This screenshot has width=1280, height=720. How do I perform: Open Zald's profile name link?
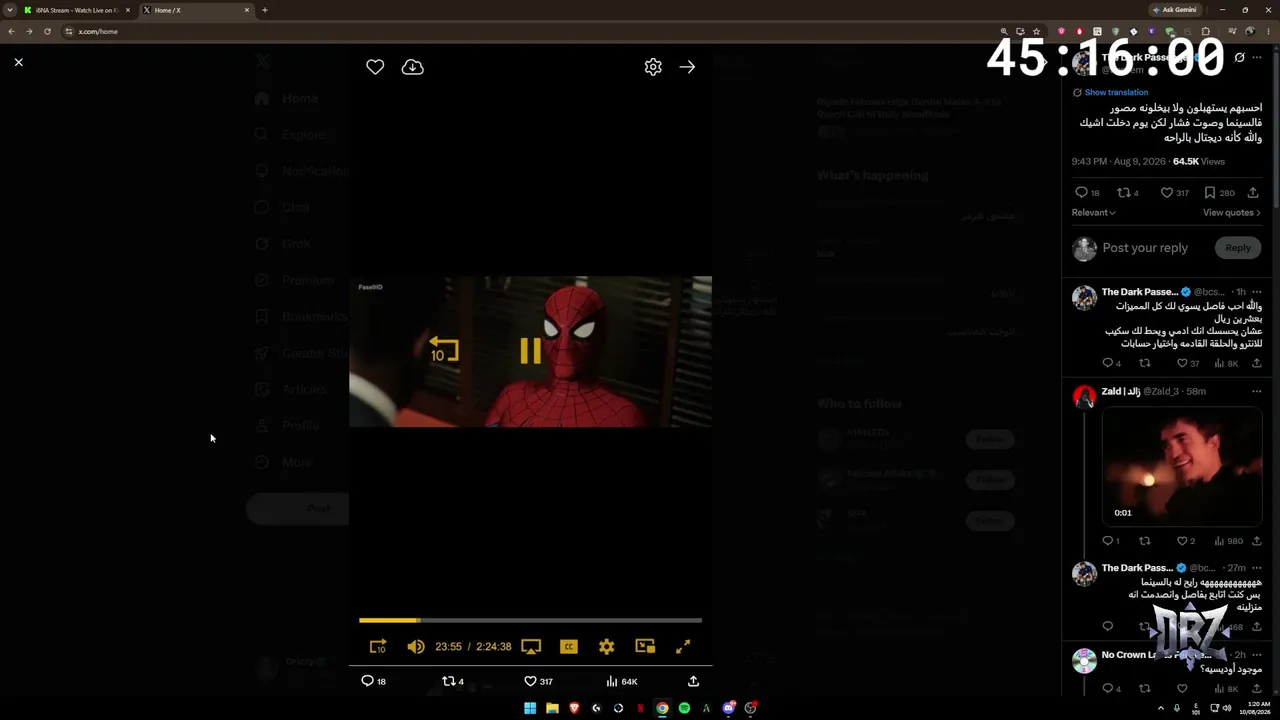(1121, 391)
